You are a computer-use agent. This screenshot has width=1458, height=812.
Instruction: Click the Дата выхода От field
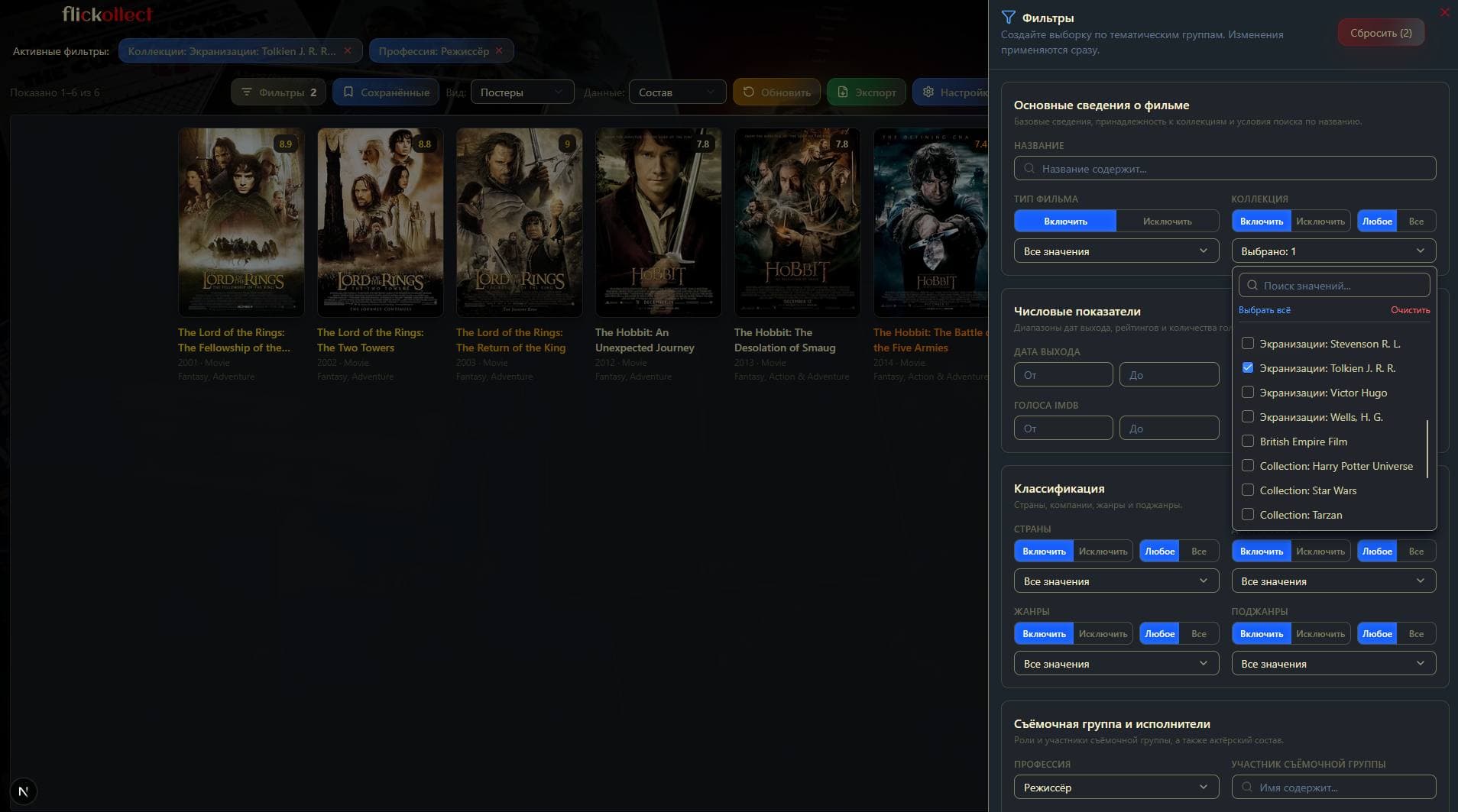click(x=1063, y=375)
